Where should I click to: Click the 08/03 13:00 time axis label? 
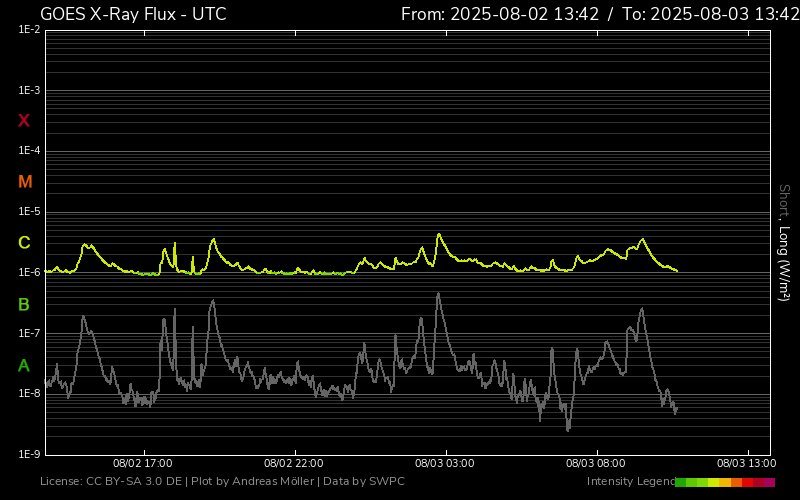(746, 464)
